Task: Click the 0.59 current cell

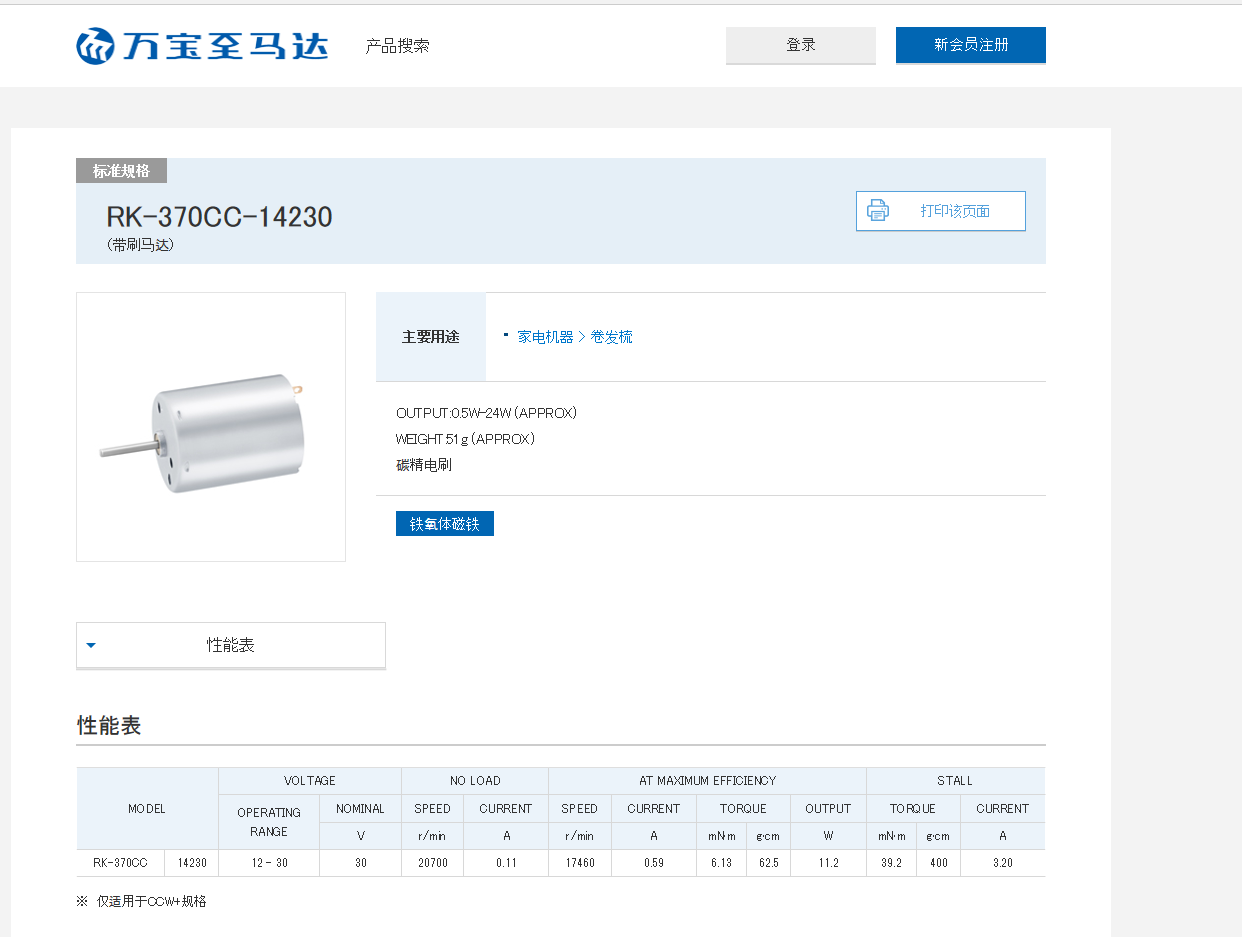Action: coord(653,863)
